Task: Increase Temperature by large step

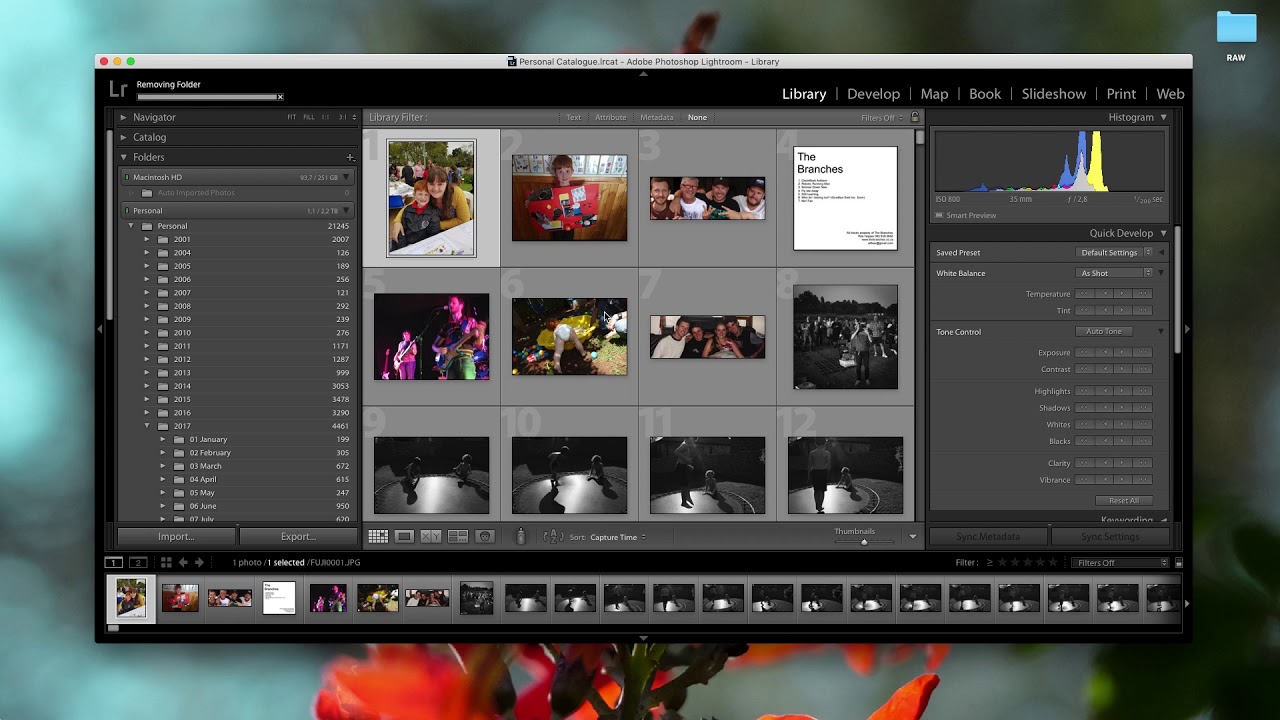Action: (1142, 294)
